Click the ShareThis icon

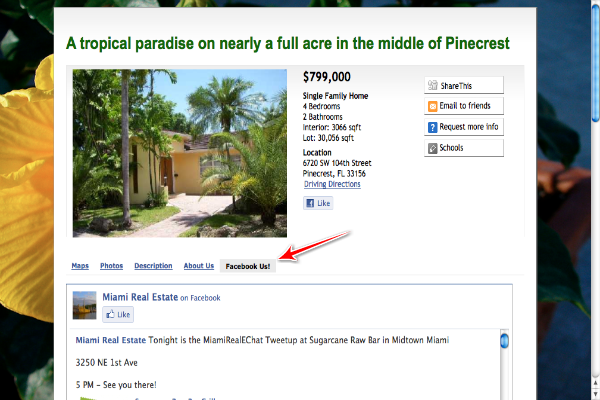click(432, 85)
